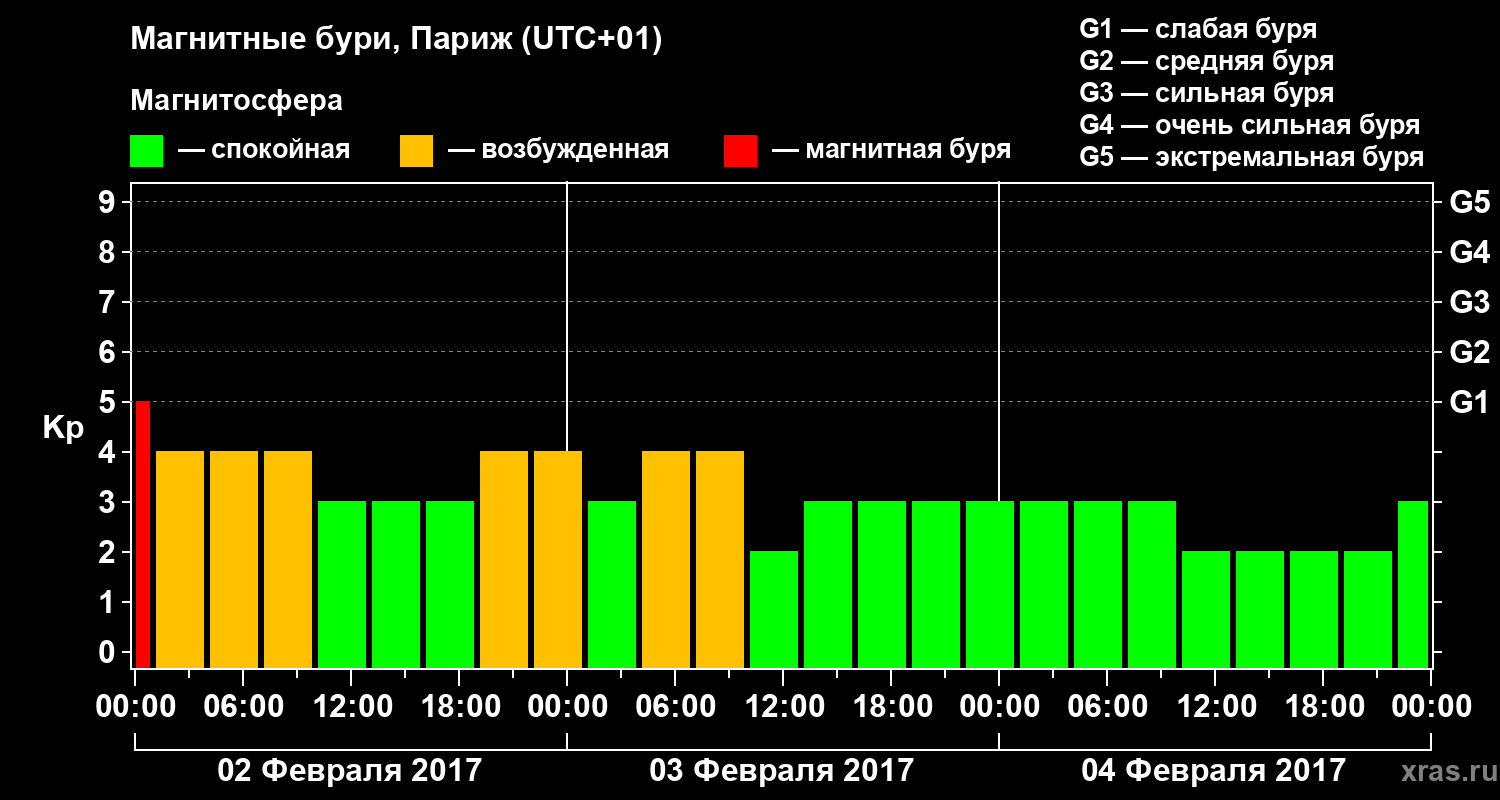Click the 'G4 — очень сильная буря' legend line
The width and height of the screenshot is (1500, 800).
(x=1250, y=125)
